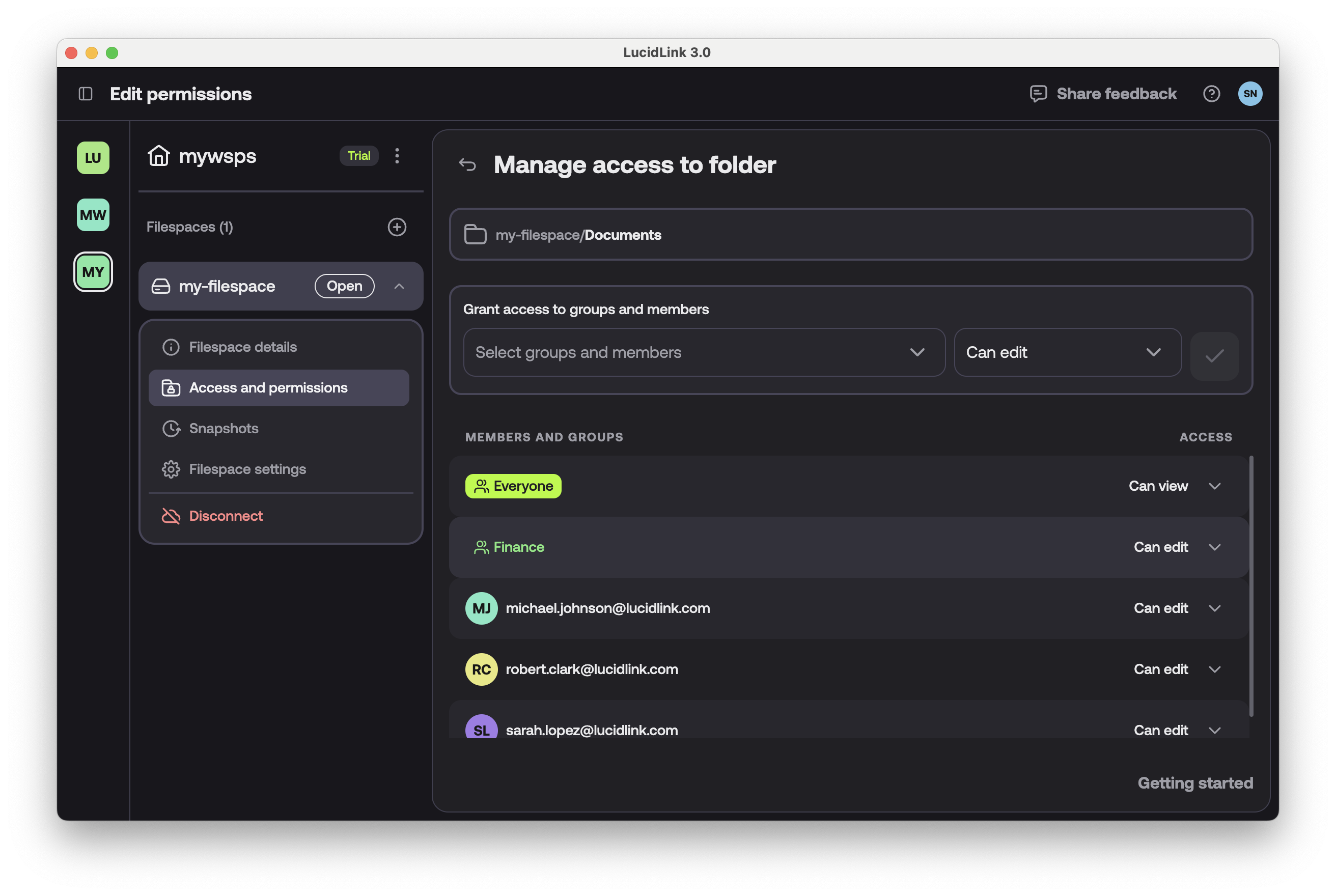Change Everyone access from Can view
Image resolution: width=1336 pixels, height=896 pixels.
click(1175, 486)
